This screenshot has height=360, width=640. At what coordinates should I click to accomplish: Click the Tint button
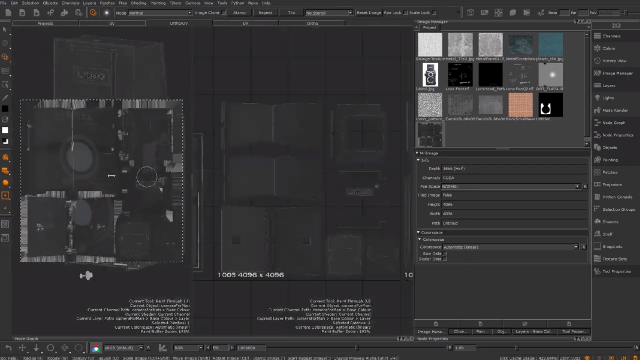coord(291,13)
